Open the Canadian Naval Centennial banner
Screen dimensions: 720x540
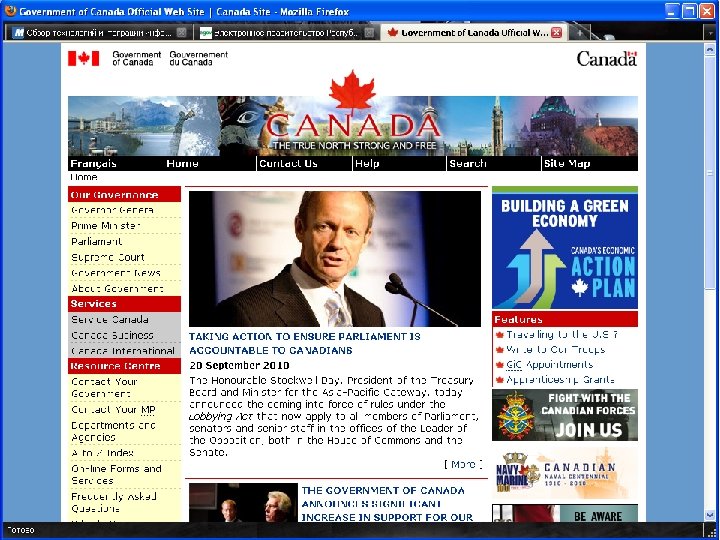pos(565,473)
